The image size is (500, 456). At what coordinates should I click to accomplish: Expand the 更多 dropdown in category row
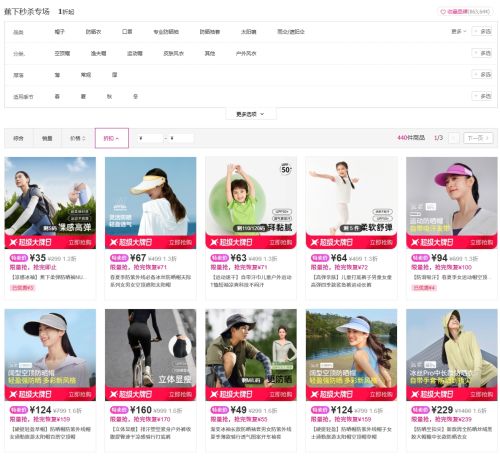[459, 31]
